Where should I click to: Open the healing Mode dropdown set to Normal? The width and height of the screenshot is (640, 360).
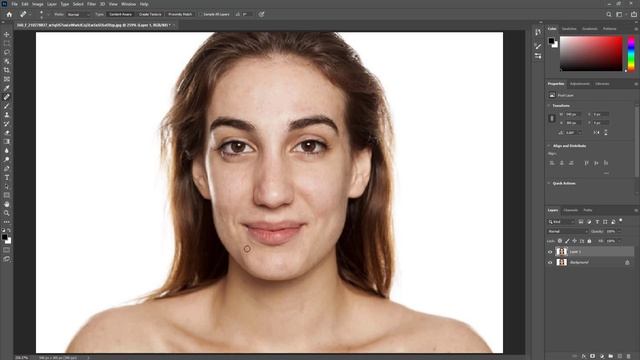point(78,14)
